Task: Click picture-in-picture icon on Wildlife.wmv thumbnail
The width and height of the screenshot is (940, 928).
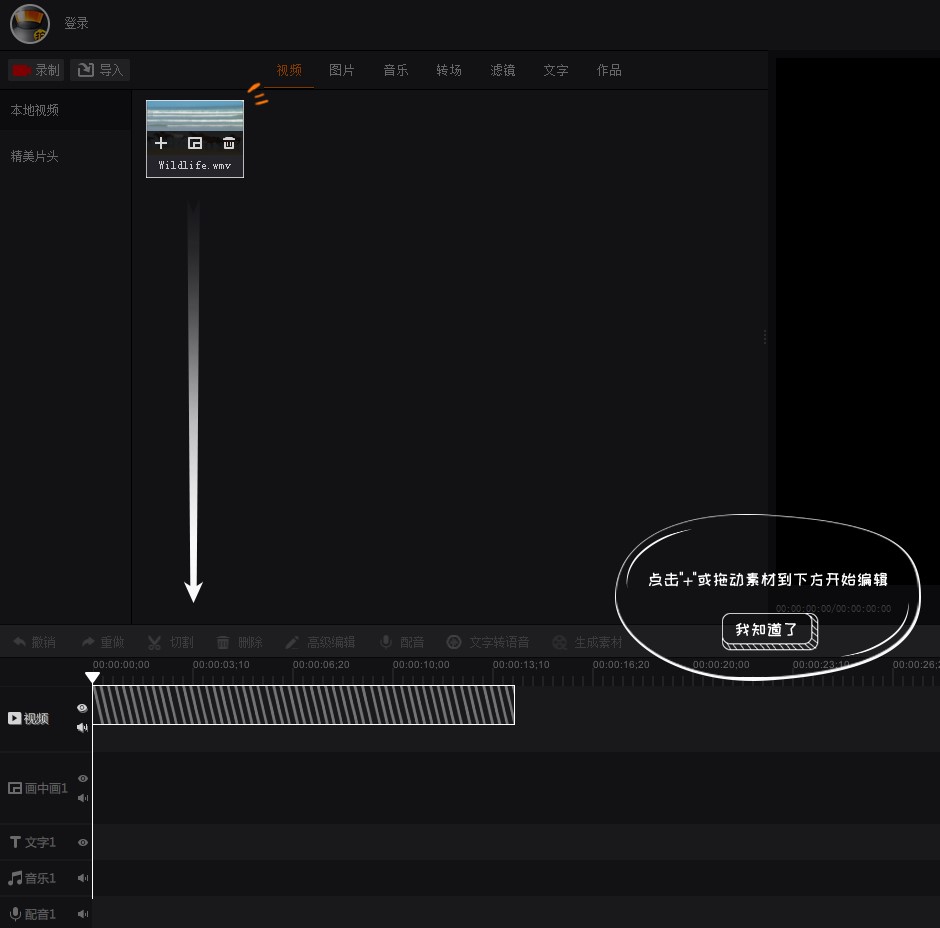Action: point(195,143)
